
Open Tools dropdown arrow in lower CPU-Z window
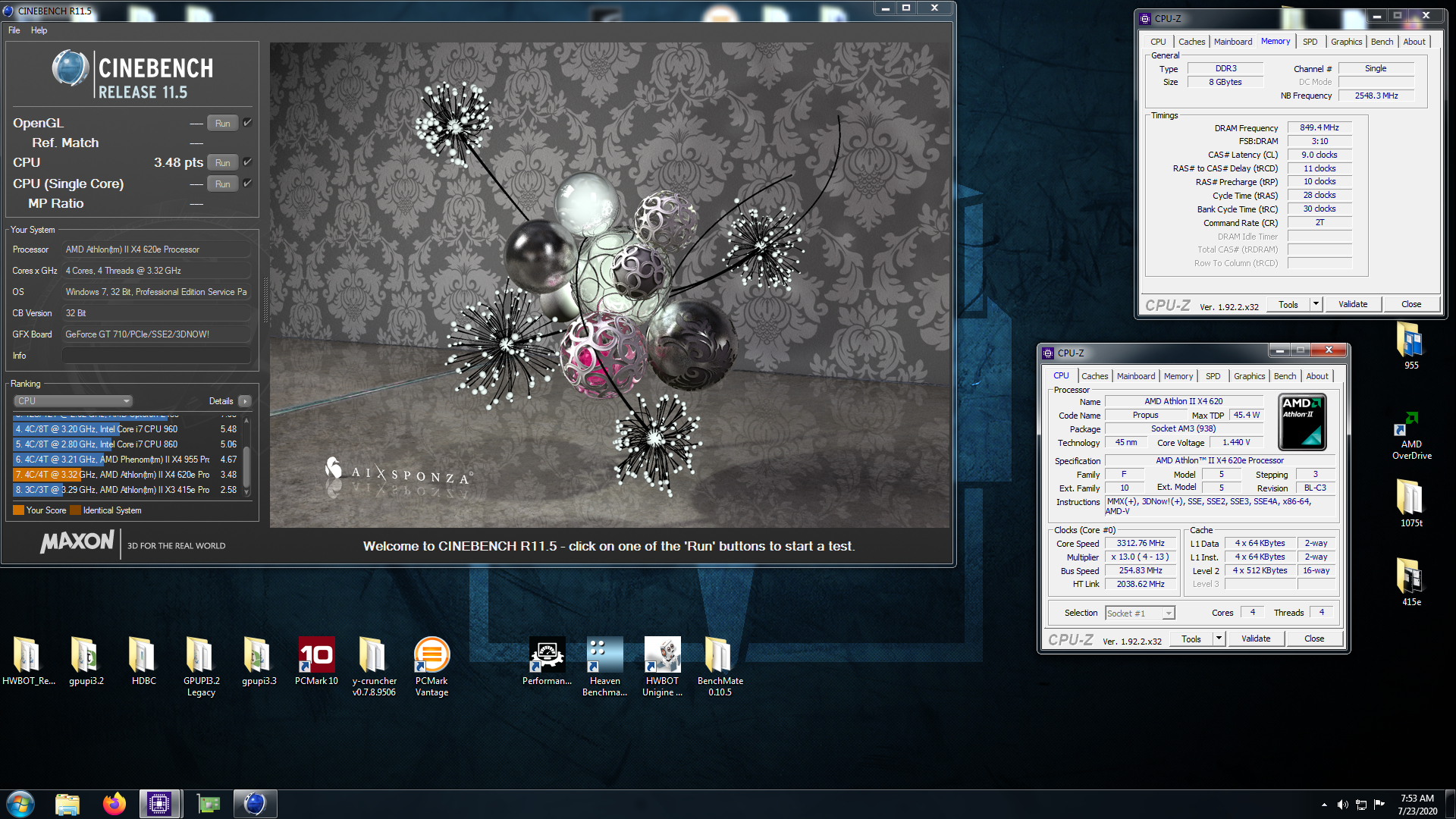coord(1219,639)
